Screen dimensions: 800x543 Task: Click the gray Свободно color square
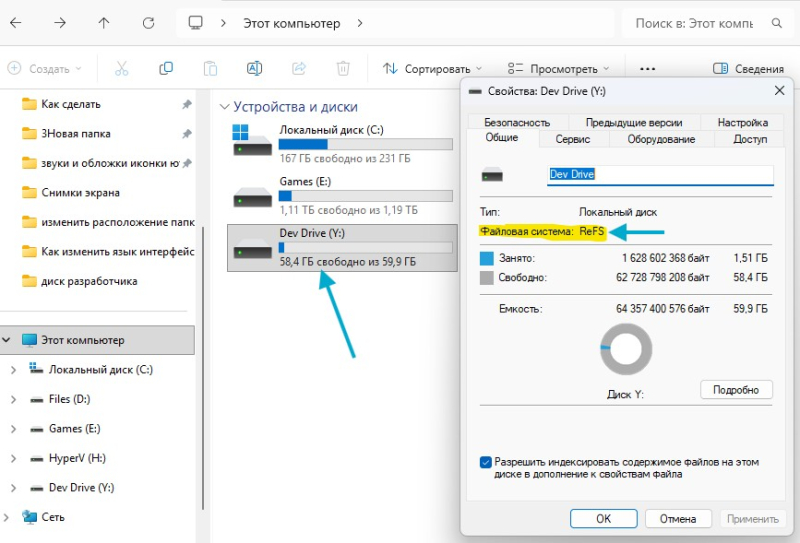[487, 278]
